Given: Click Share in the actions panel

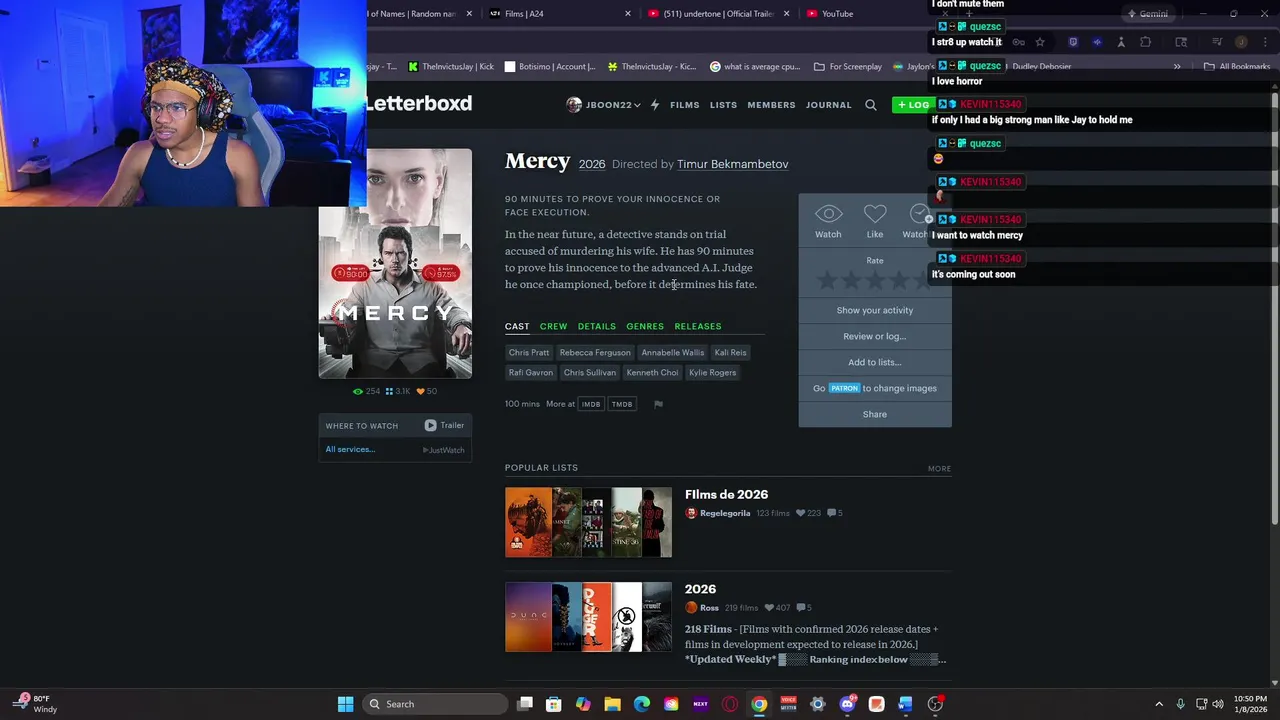Looking at the screenshot, I should (x=875, y=414).
